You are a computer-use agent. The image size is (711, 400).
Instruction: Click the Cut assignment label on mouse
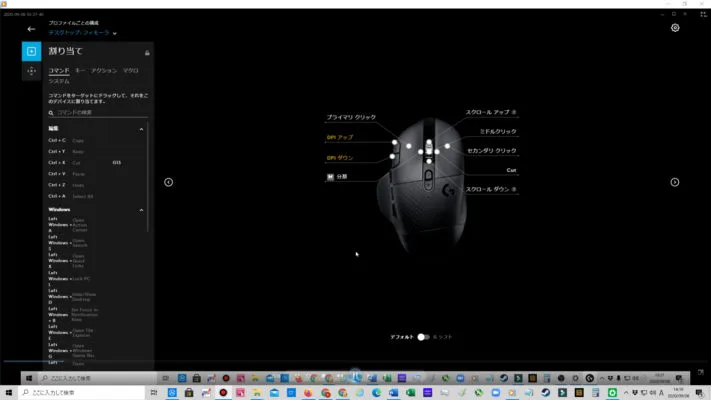(511, 170)
